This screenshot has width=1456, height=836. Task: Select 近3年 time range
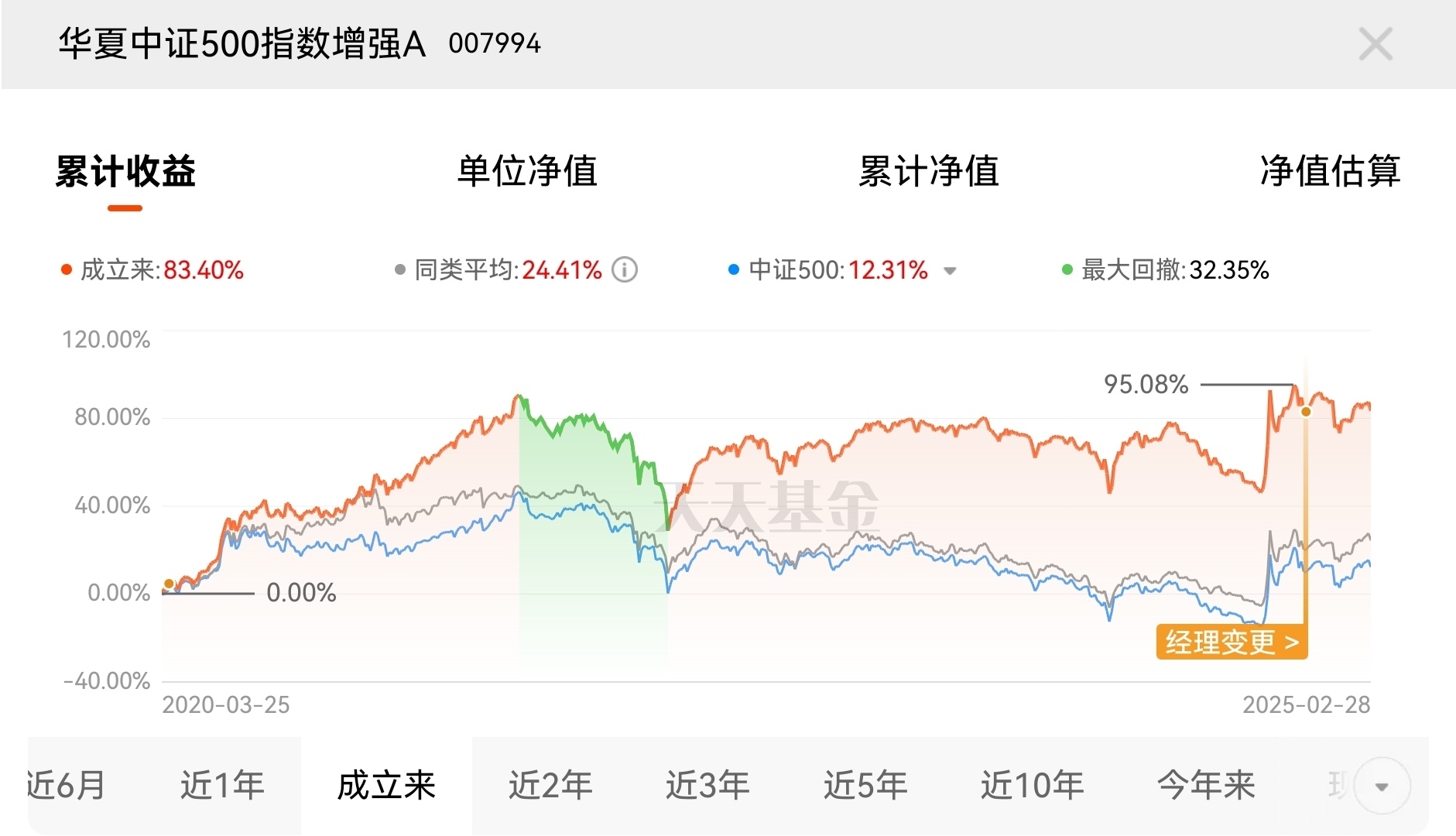point(707,785)
